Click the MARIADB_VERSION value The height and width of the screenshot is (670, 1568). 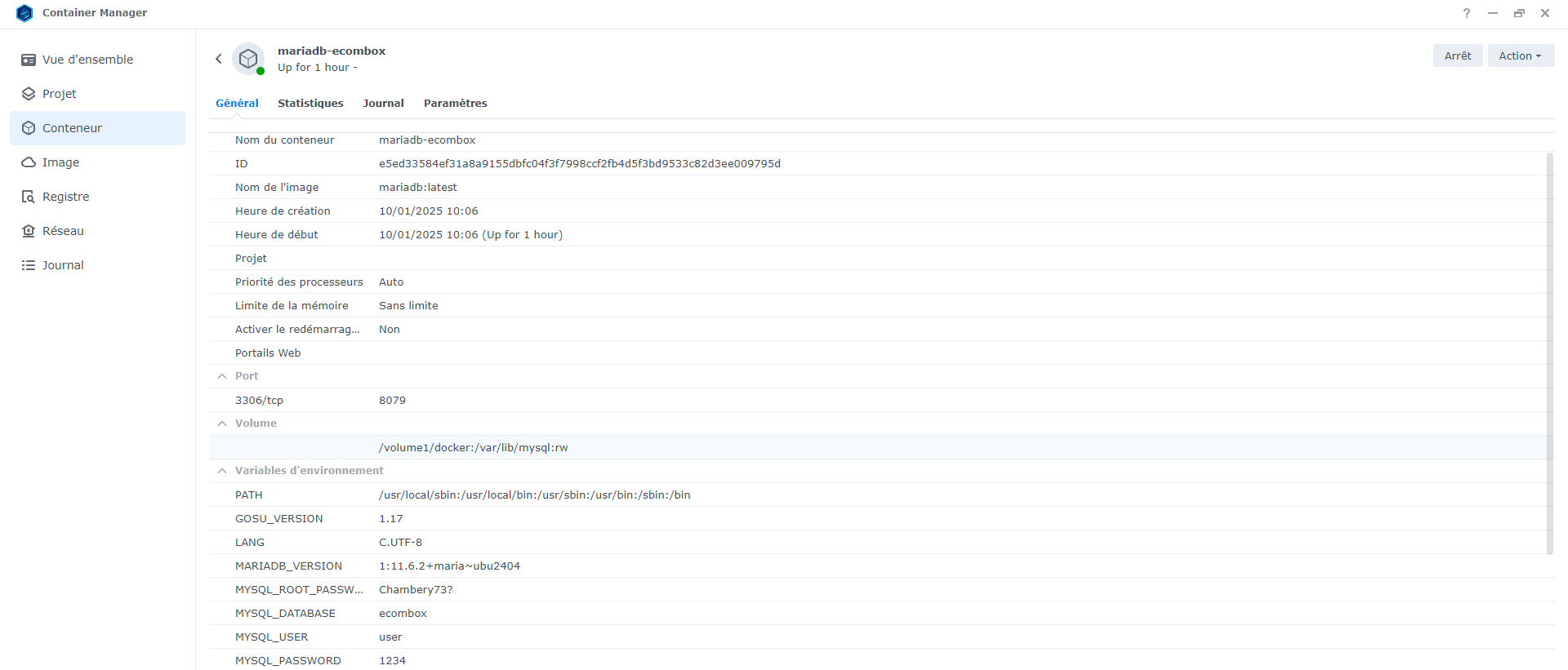tap(450, 566)
